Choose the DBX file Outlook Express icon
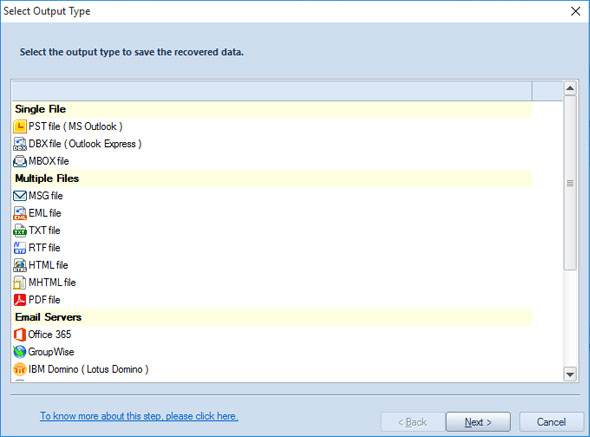590x437 pixels. 20,144
